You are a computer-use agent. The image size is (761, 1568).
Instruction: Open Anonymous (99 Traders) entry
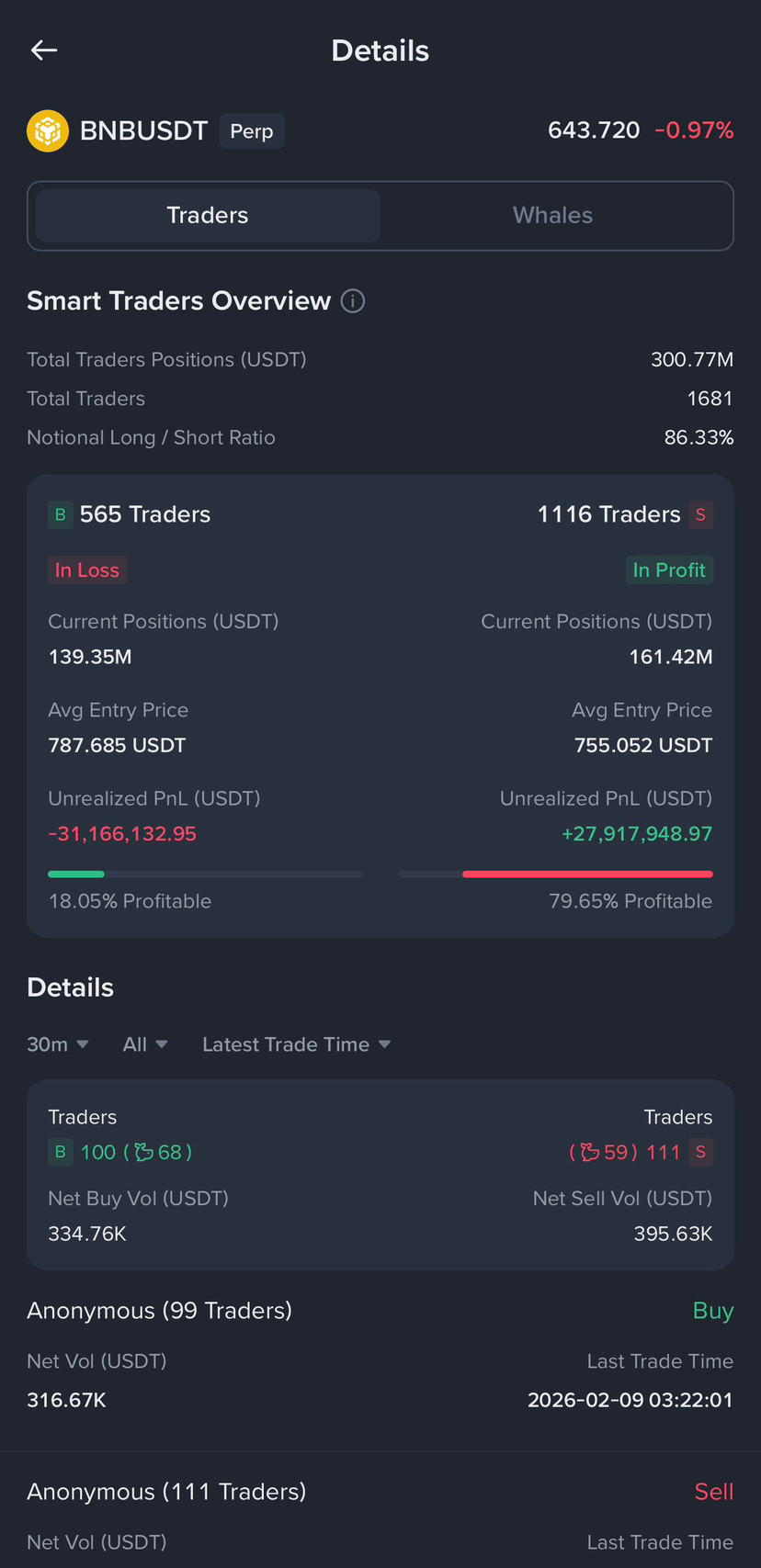click(160, 1311)
